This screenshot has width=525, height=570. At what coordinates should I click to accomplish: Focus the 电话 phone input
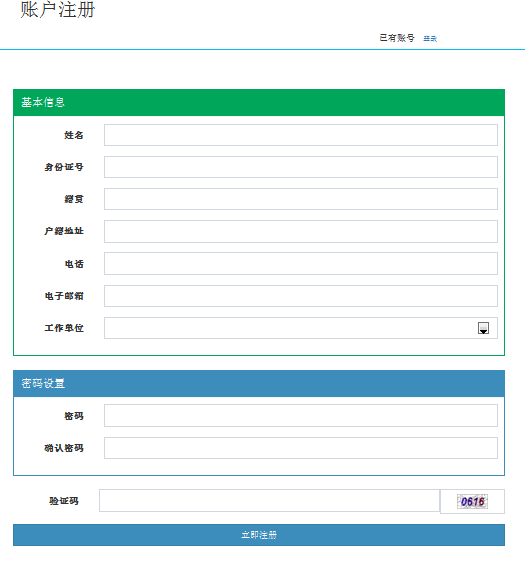[301, 264]
